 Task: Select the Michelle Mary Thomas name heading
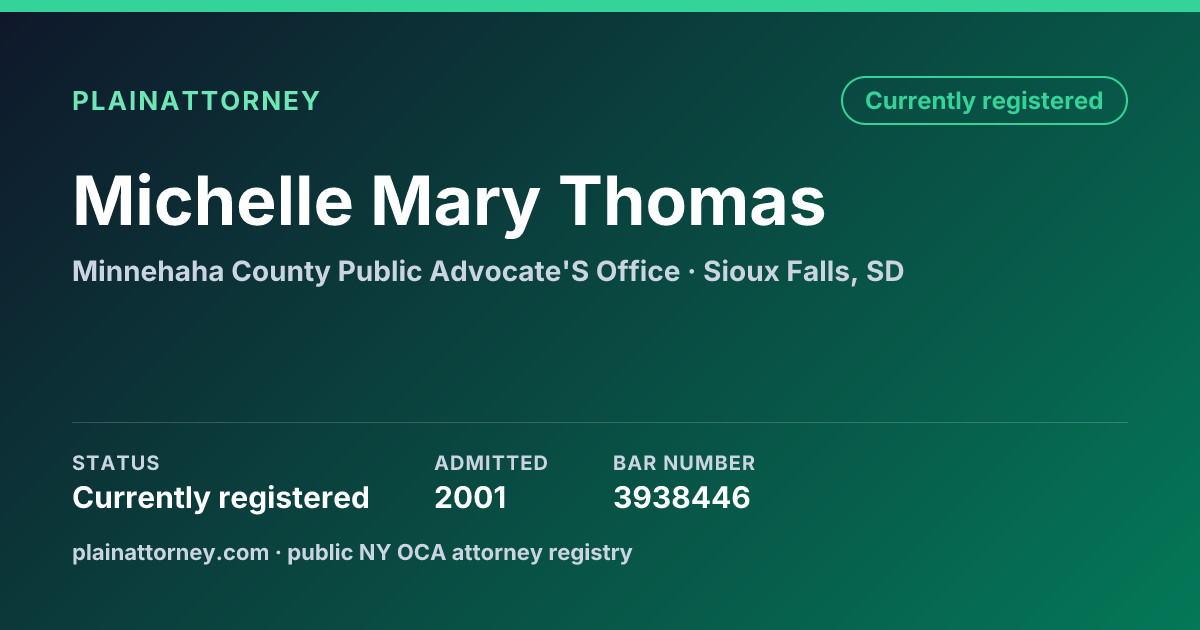click(449, 201)
